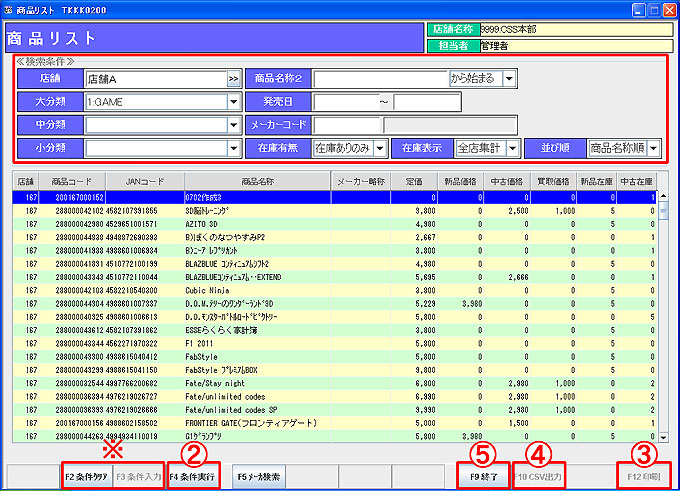
Task: Click the メーカーコード input field
Action: pyautogui.click(x=346, y=125)
